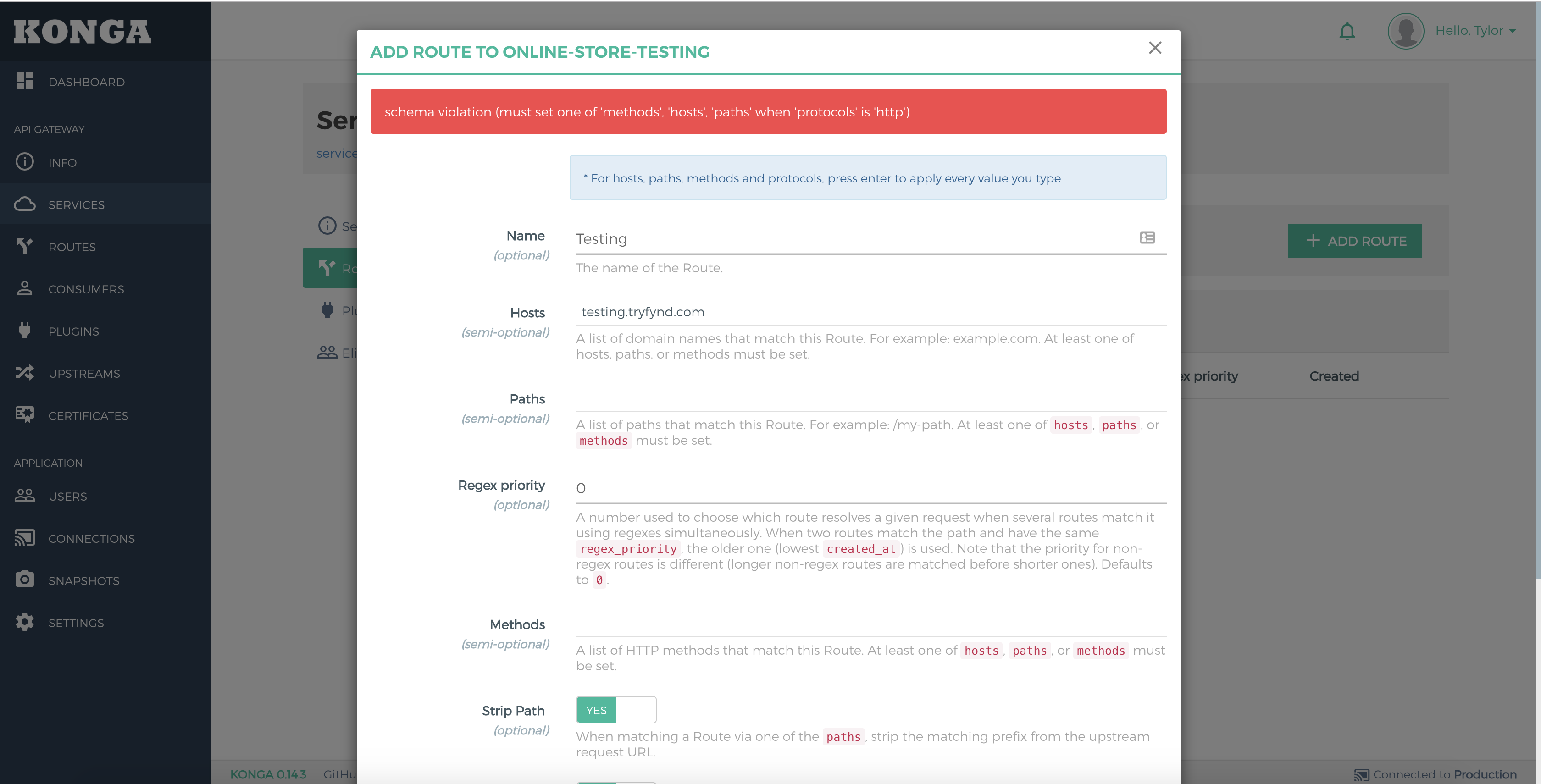Click the Hosts input field
Image resolution: width=1541 pixels, height=784 pixels.
click(x=871, y=312)
